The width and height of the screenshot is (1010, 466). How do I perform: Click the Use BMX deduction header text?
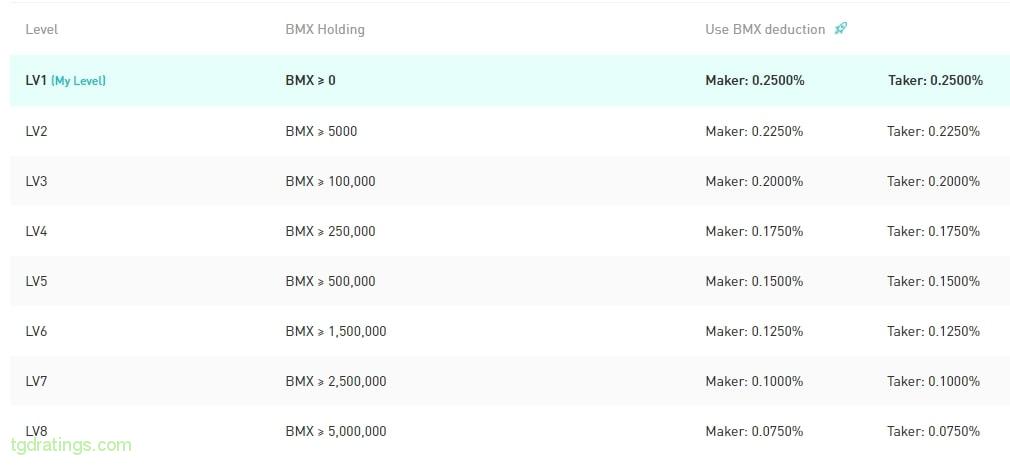[765, 30]
